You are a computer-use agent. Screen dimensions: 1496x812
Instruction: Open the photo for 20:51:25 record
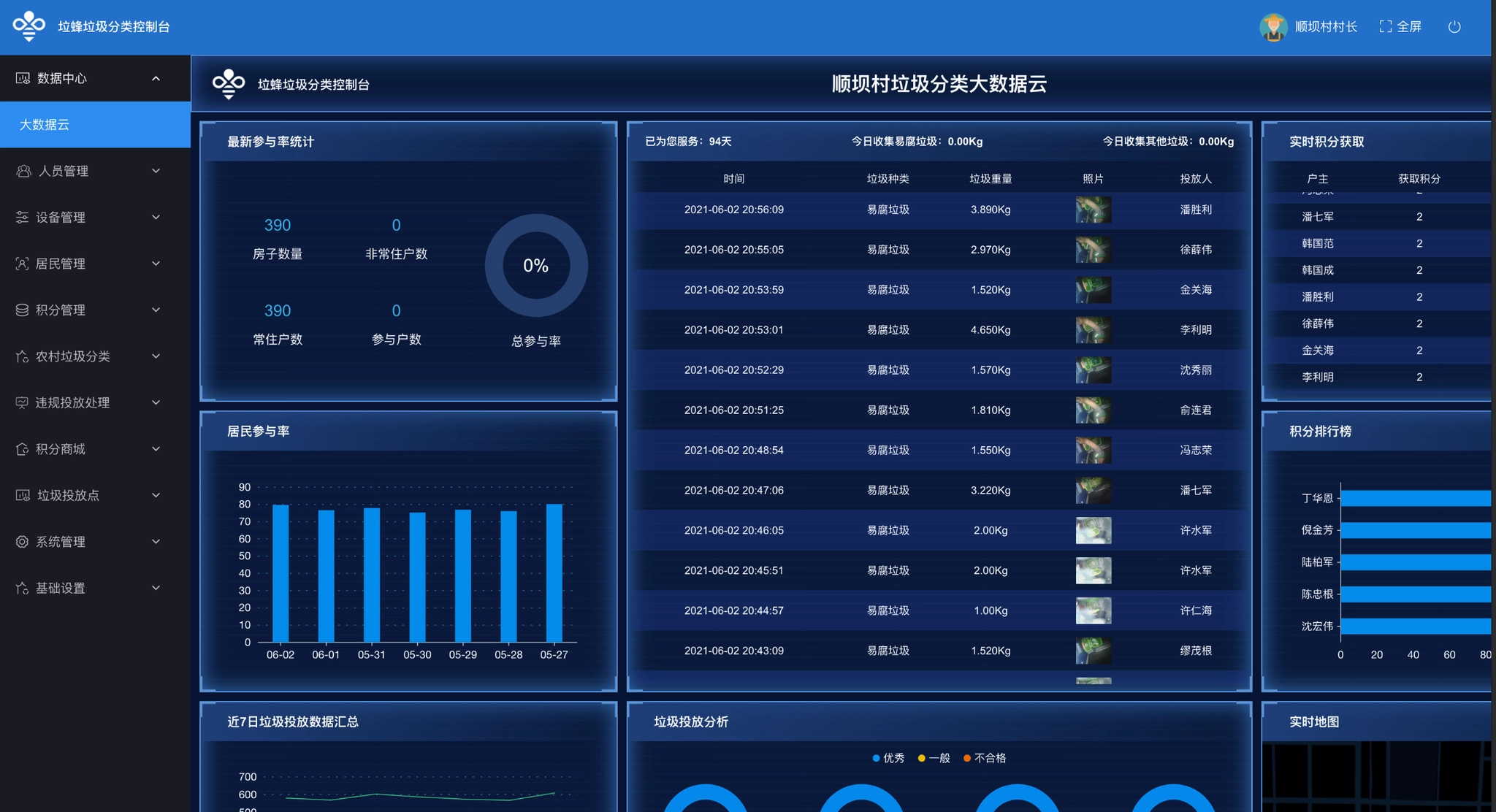coord(1094,410)
